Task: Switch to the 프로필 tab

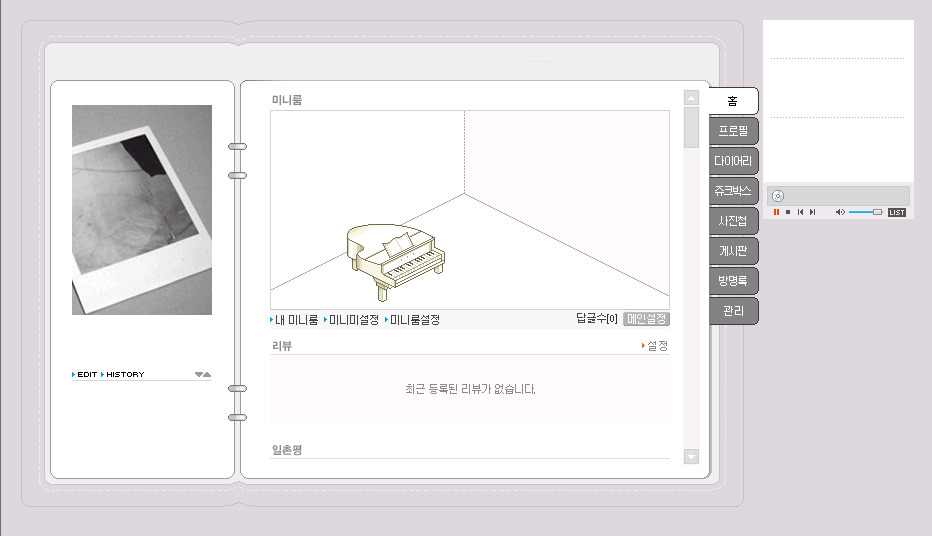Action: [x=733, y=131]
